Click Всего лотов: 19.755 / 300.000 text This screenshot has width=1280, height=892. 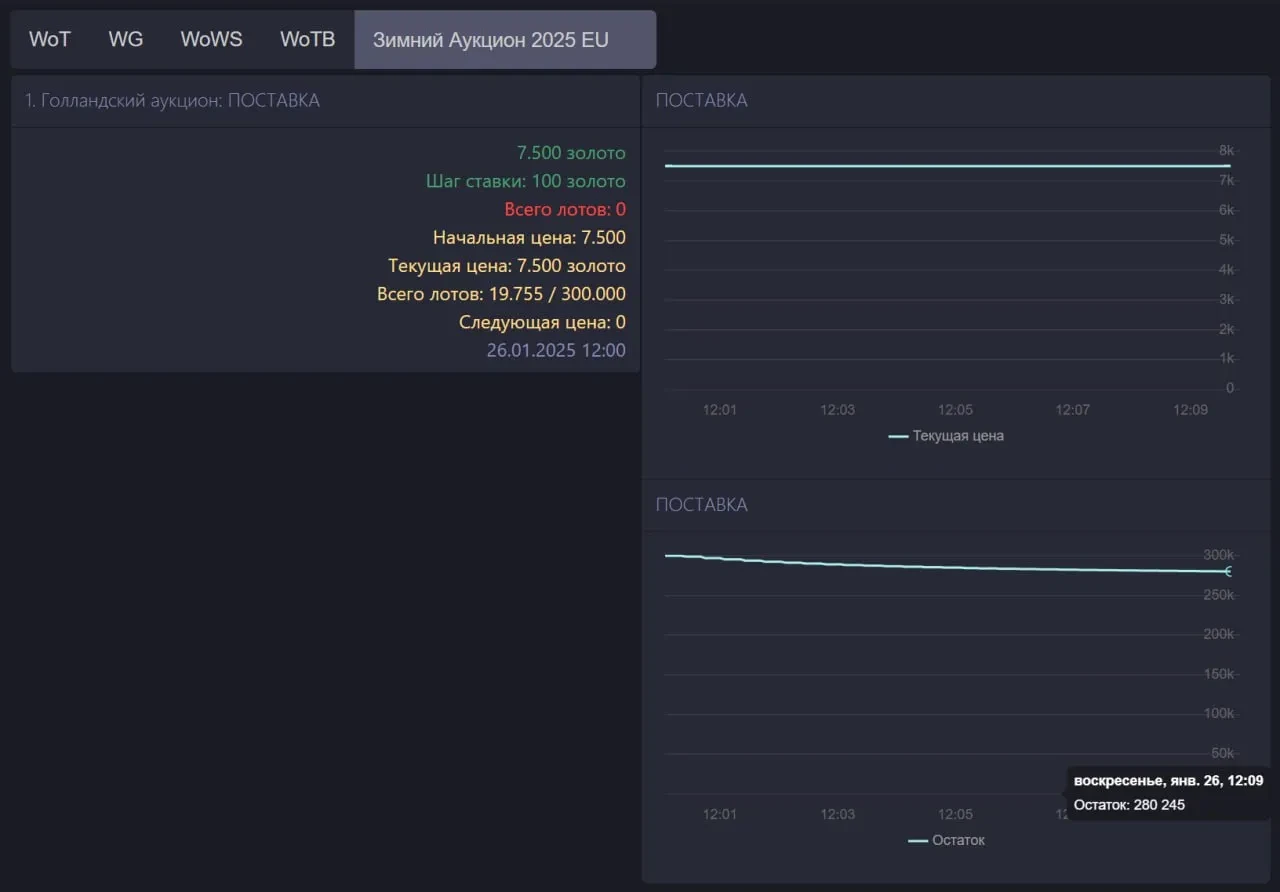501,294
